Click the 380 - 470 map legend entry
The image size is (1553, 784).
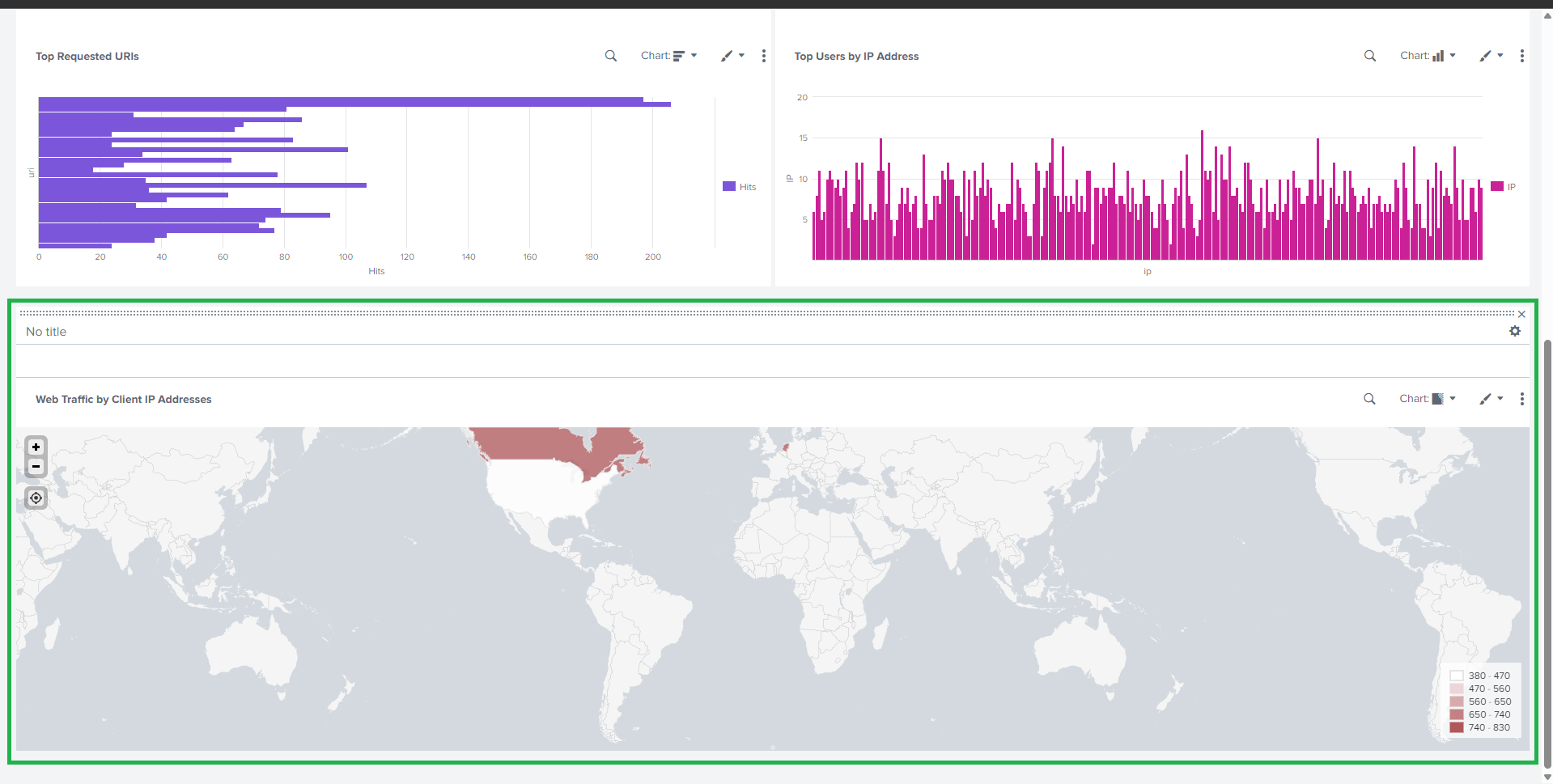pos(1480,676)
